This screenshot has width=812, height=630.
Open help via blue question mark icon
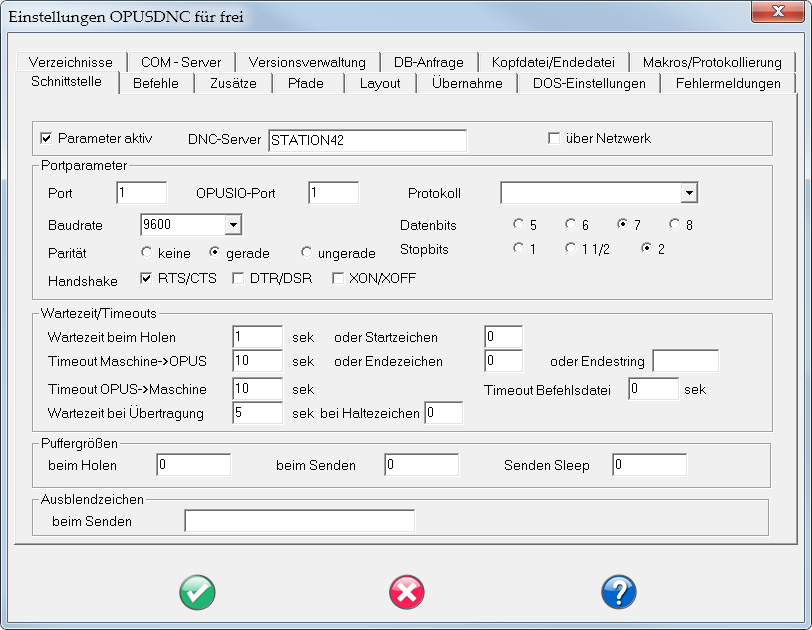pos(619,592)
